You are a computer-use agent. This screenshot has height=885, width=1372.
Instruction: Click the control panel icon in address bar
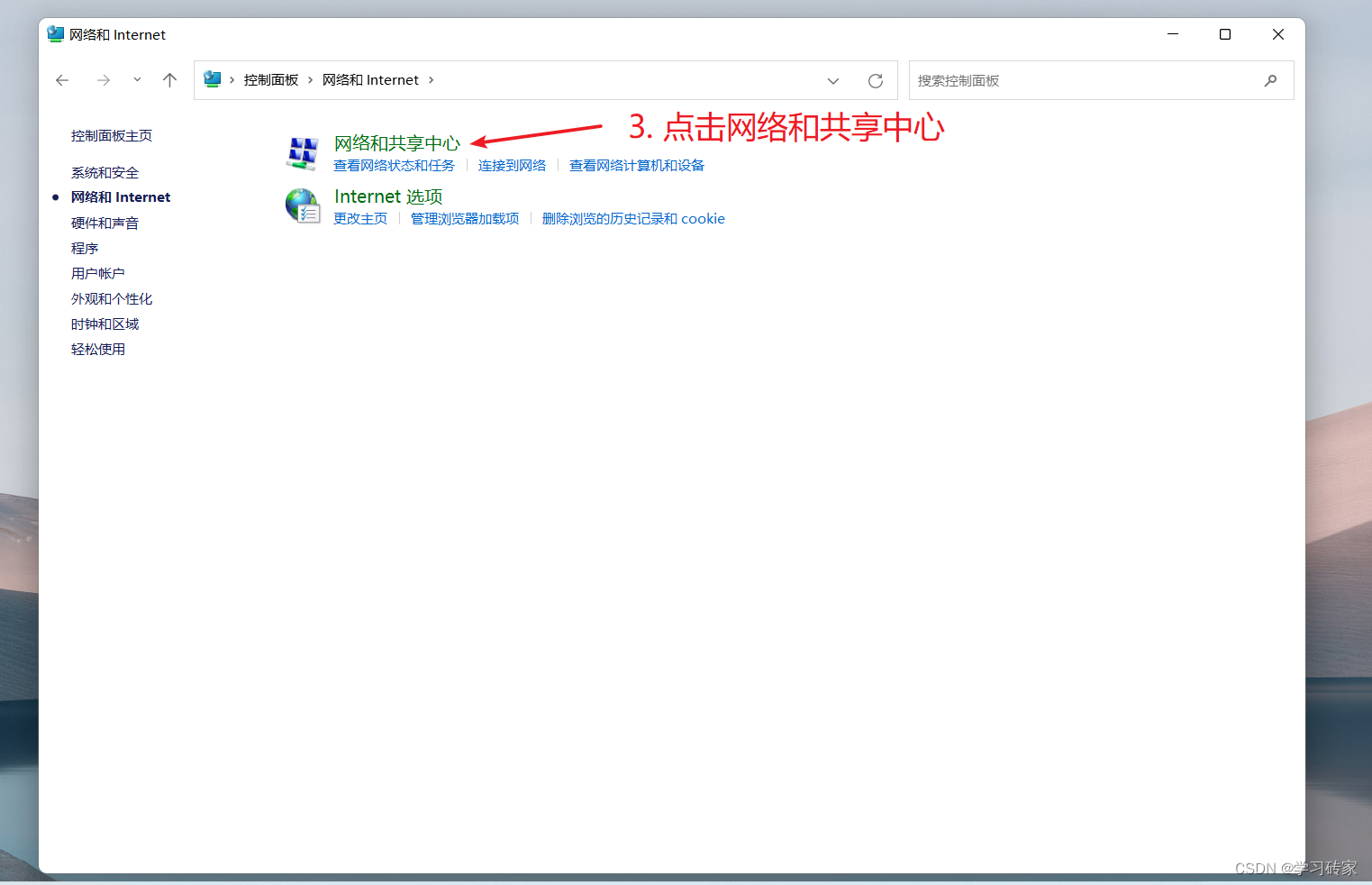click(x=213, y=79)
